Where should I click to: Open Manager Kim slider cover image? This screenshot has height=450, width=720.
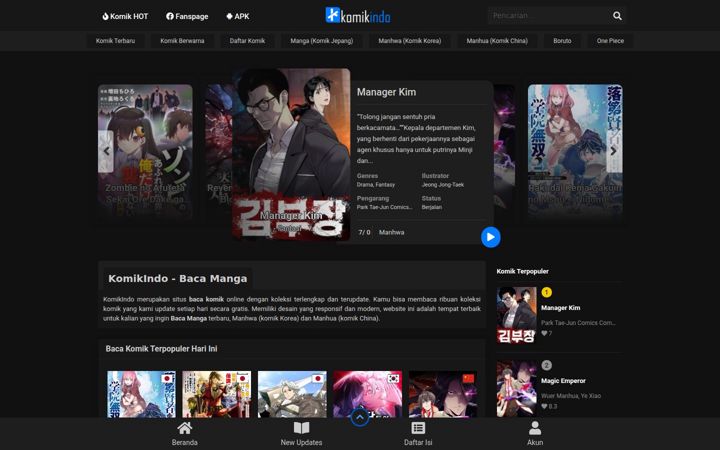(x=292, y=154)
